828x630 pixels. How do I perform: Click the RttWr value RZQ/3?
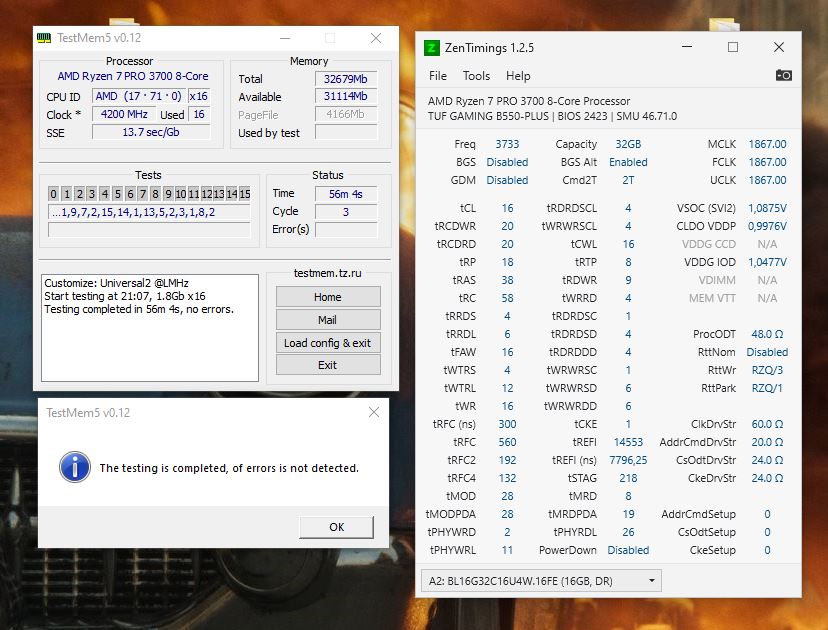click(x=767, y=370)
